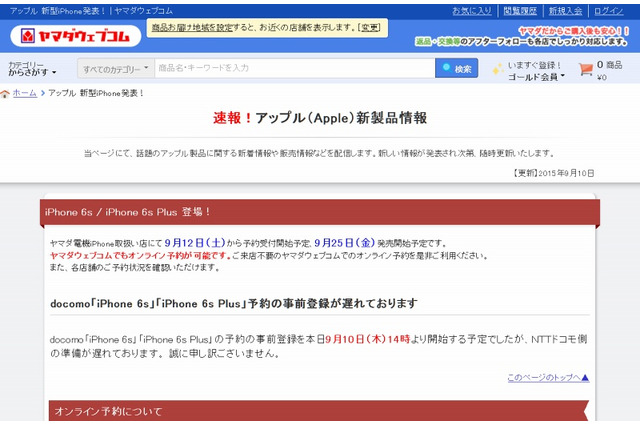This screenshot has height=426, width=640.
Task: Click the iPhone 6s / iPhone 6s Plus 登場! header
Action: tap(320, 212)
